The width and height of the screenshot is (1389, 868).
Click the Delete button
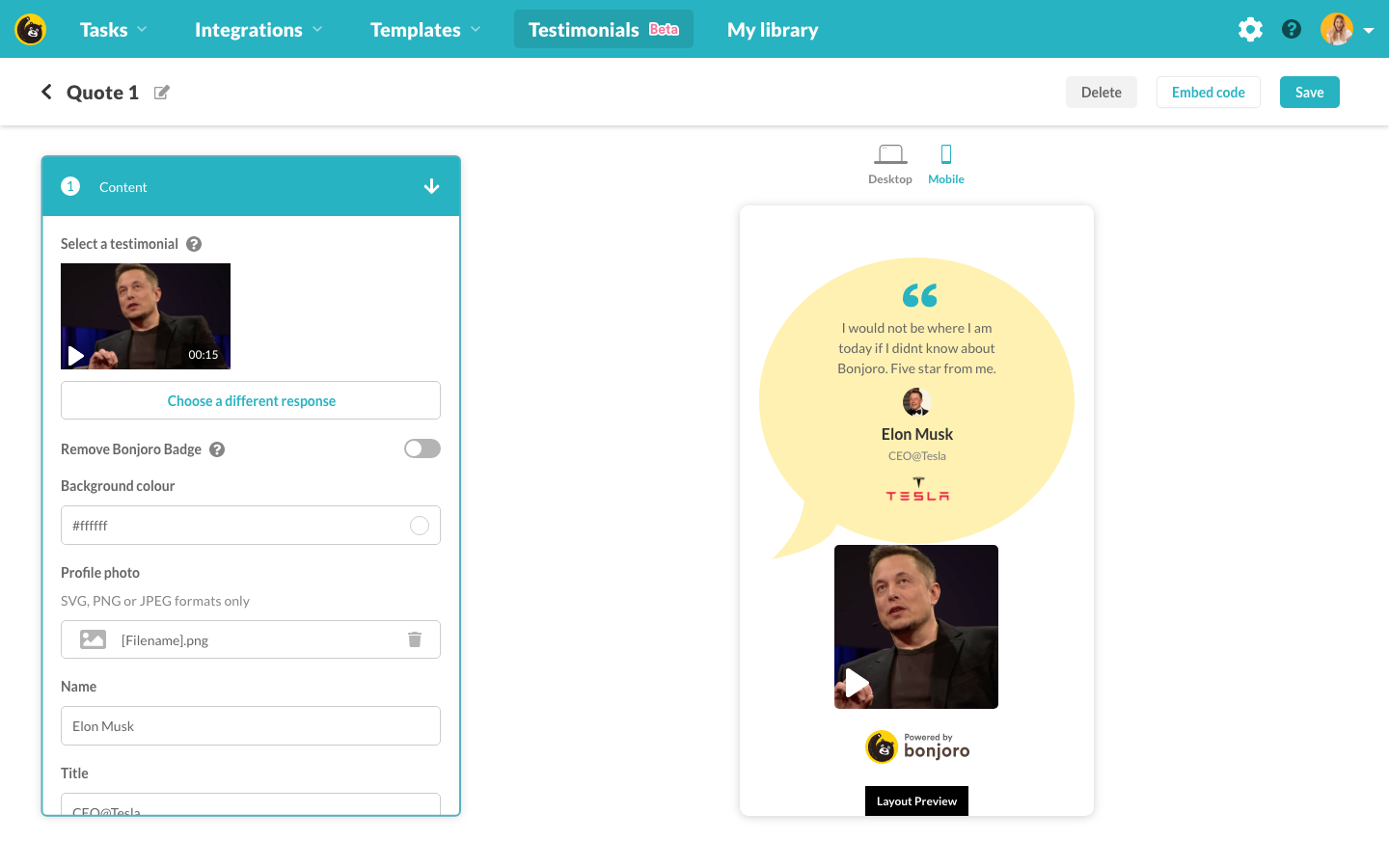point(1102,93)
